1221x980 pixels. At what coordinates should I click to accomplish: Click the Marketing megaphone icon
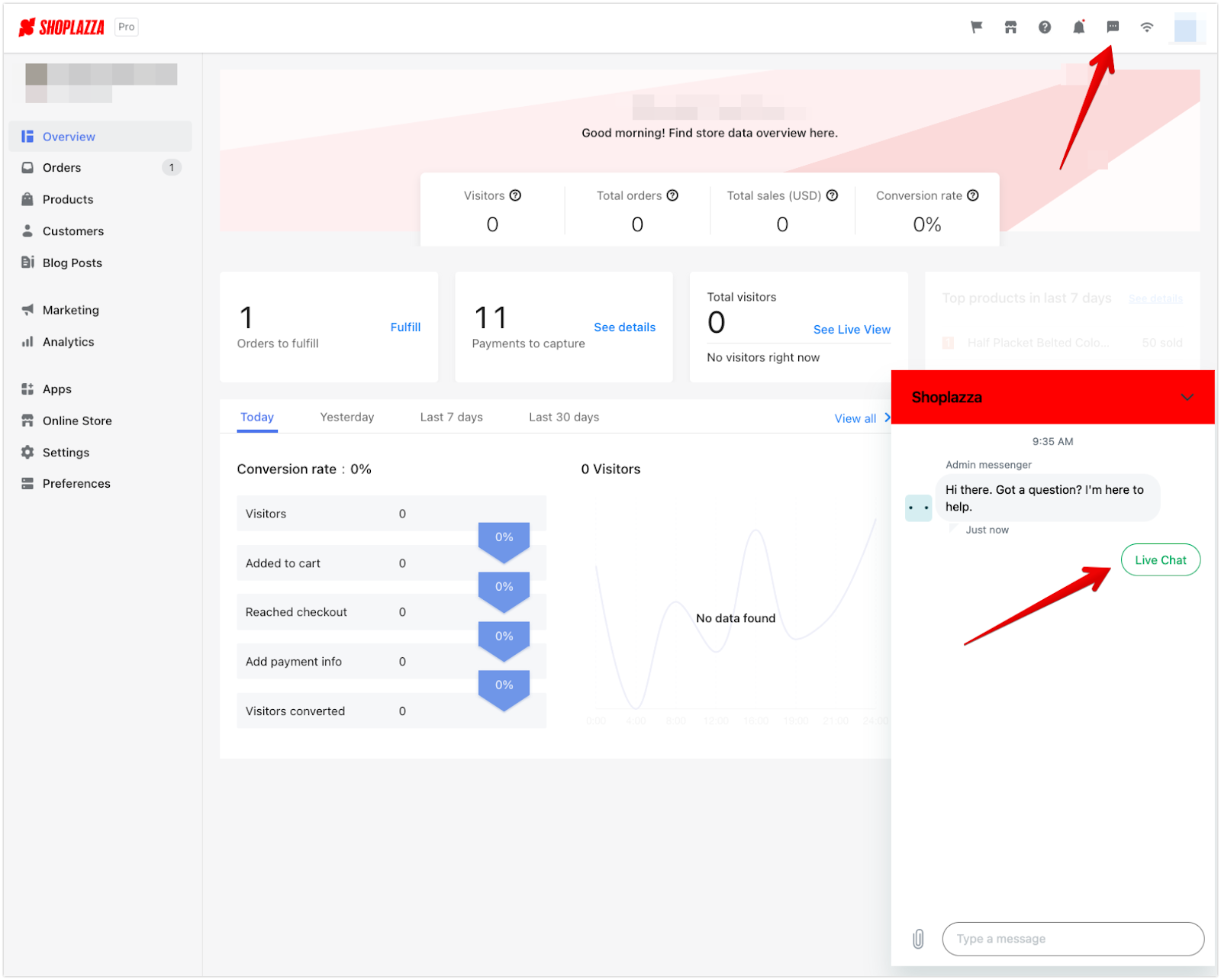(27, 310)
